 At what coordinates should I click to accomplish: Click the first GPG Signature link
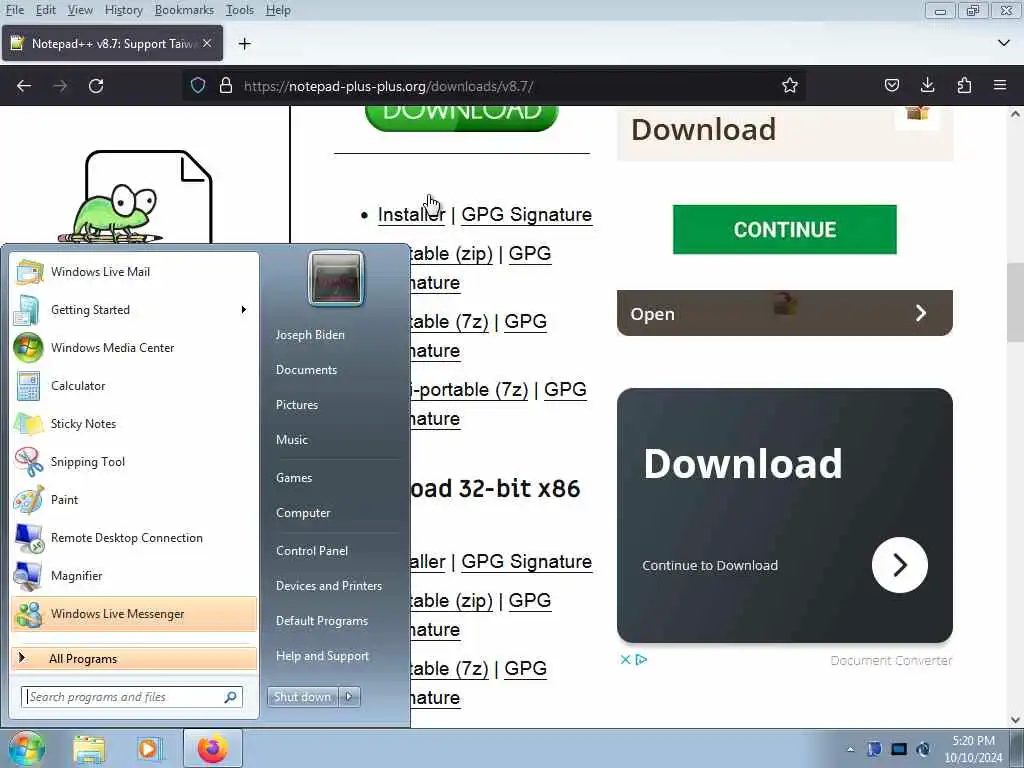click(x=526, y=215)
